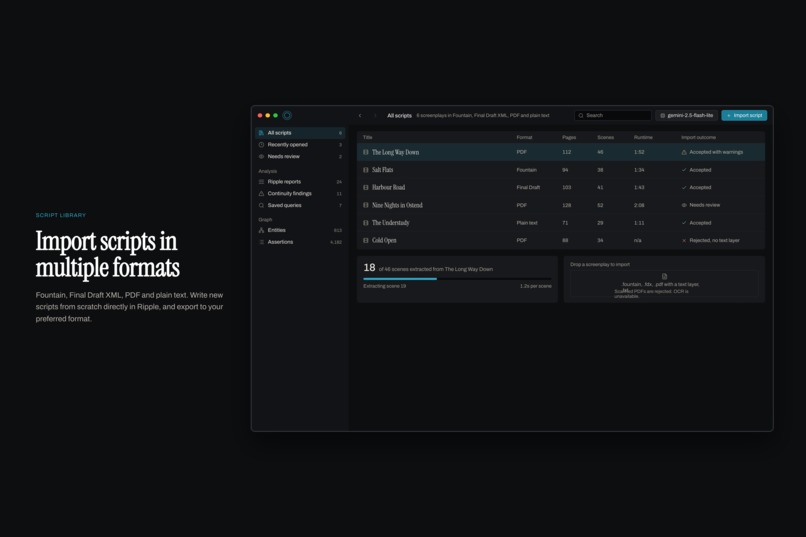Click the eye icon in Nine Nights in Ostend row

click(x=684, y=205)
